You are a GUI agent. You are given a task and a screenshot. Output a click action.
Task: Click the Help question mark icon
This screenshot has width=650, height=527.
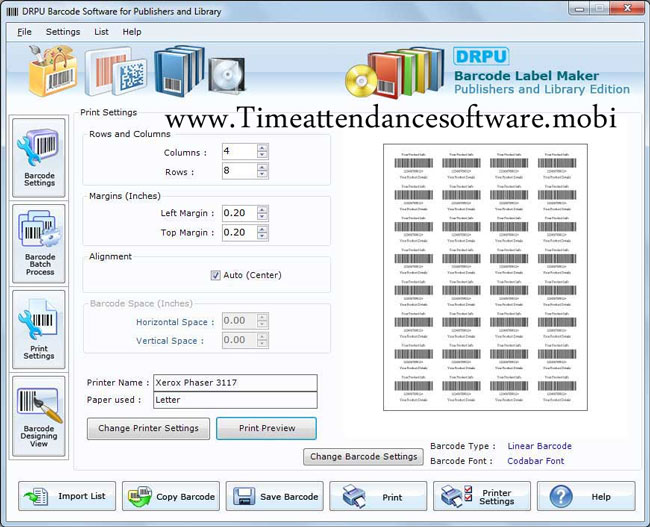click(561, 496)
